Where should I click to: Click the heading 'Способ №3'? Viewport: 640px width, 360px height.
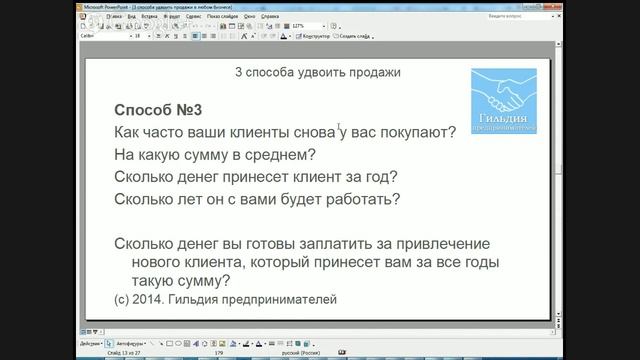pos(158,110)
